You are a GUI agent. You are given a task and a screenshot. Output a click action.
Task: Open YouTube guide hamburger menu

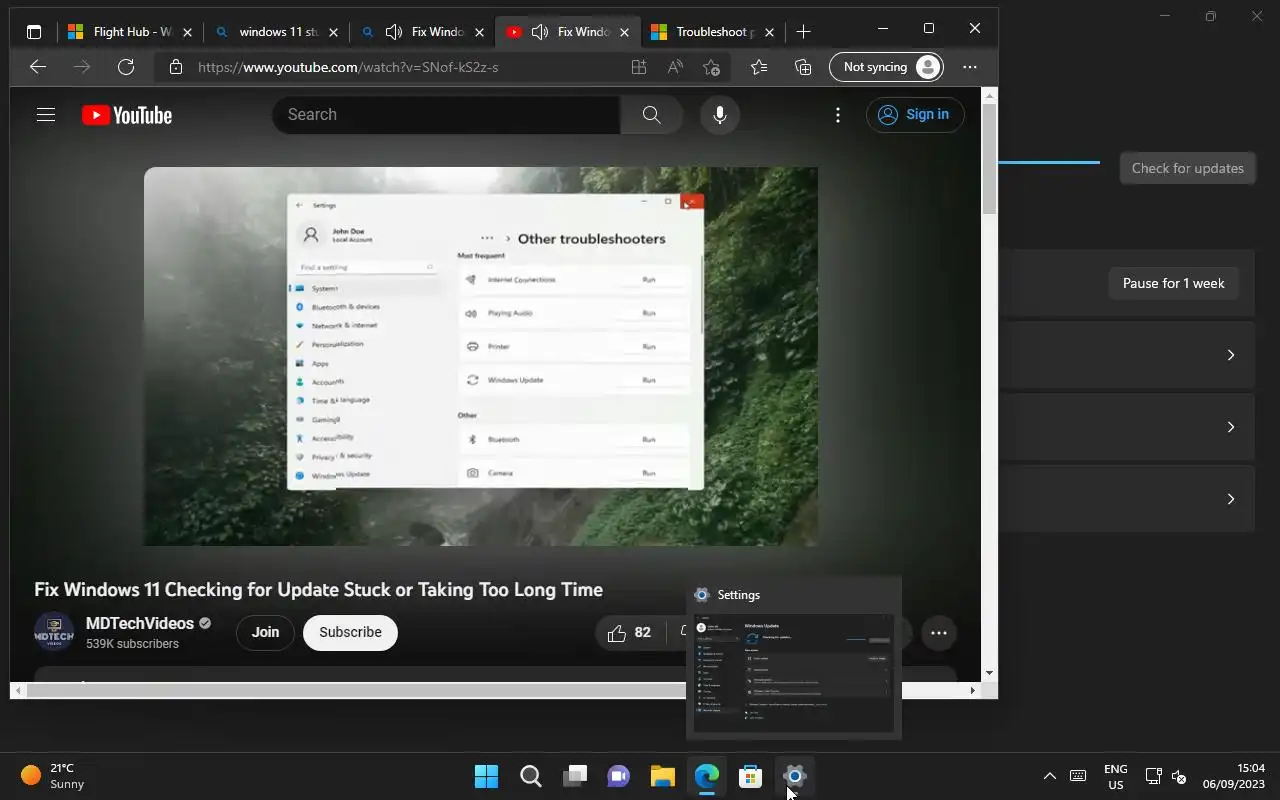[x=45, y=115]
